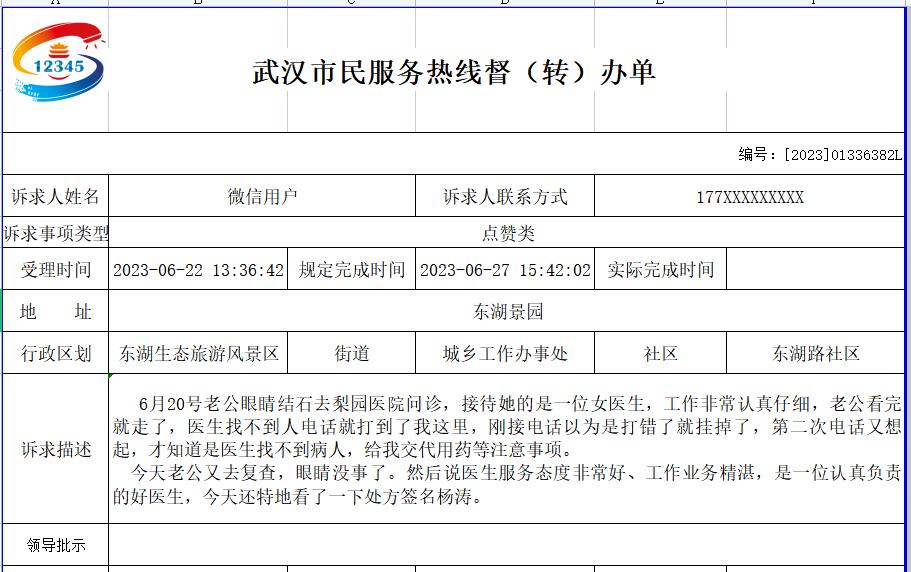The width and height of the screenshot is (911, 572).
Task: Select the 编号 [2023]01336382L cell
Action: click(820, 154)
